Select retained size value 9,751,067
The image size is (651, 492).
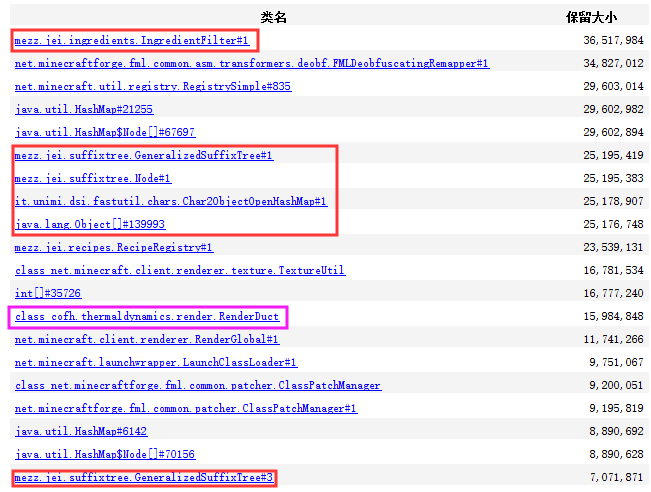point(616,362)
